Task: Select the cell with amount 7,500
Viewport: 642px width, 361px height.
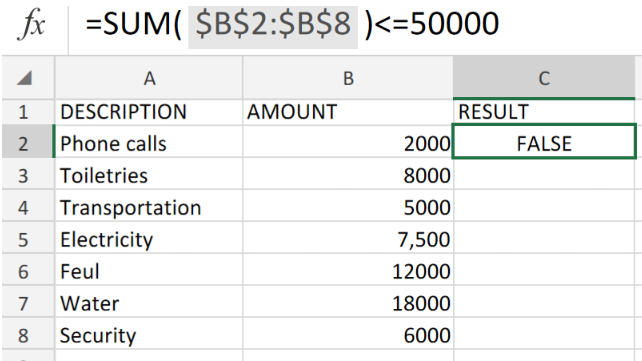Action: (x=348, y=238)
